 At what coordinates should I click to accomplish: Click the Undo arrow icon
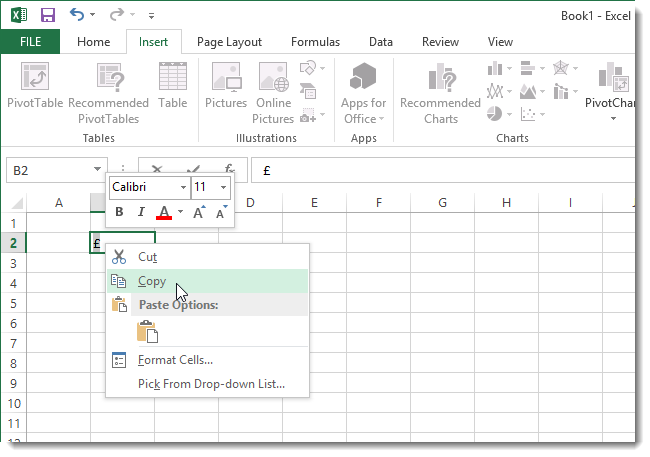(77, 15)
